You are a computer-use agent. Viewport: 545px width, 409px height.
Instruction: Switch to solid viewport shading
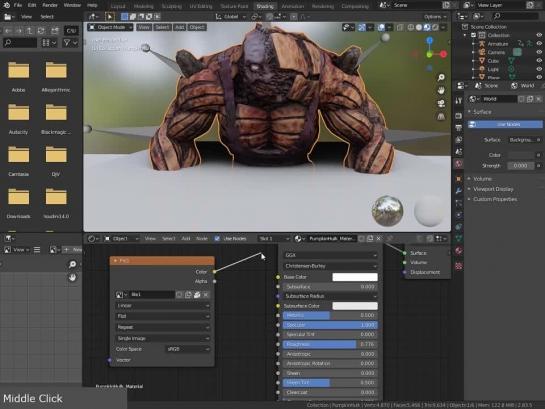coord(419,27)
